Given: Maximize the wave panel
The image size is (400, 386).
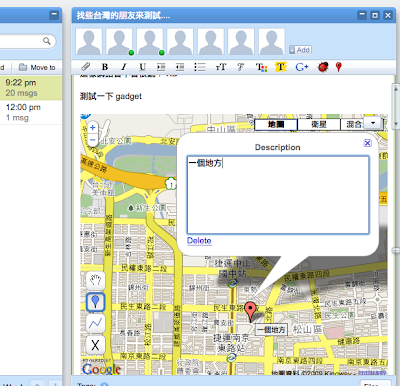Looking at the screenshot, I should click(375, 15).
